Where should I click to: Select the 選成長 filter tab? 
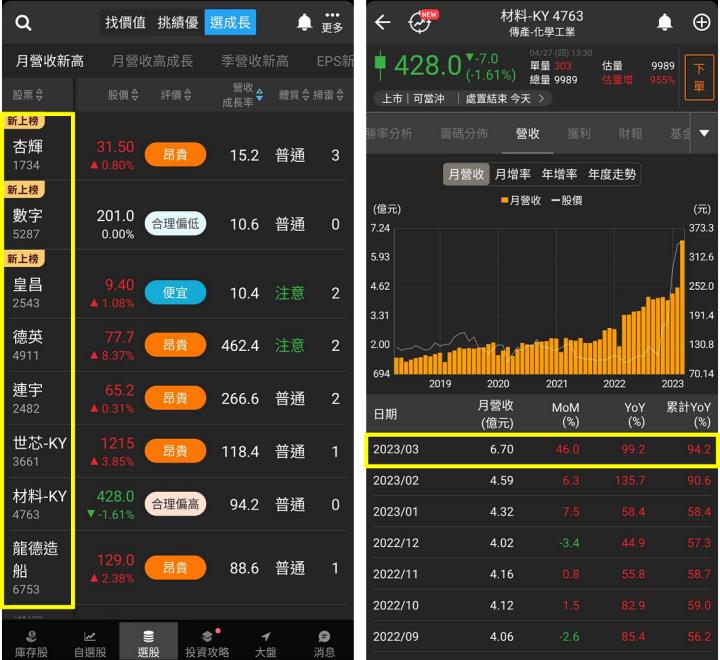click(x=230, y=22)
